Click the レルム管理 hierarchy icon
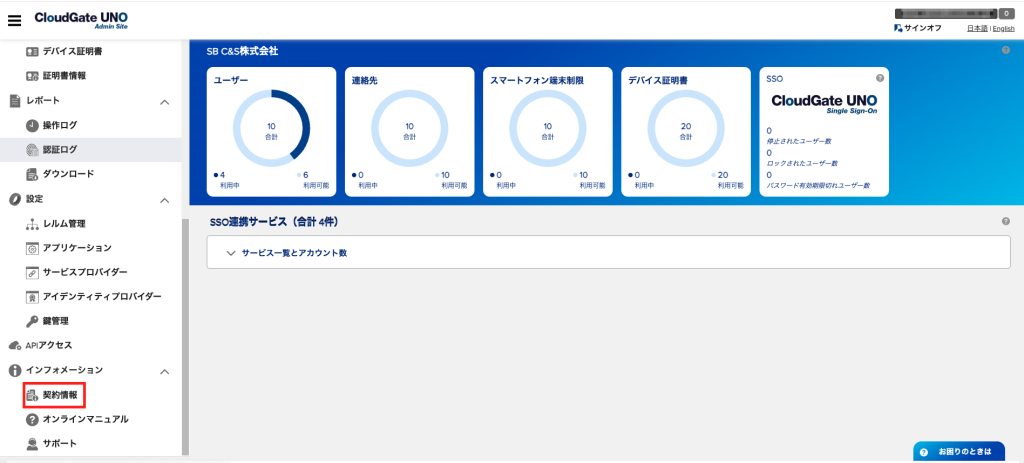Image resolution: width=1024 pixels, height=463 pixels. coord(32,223)
